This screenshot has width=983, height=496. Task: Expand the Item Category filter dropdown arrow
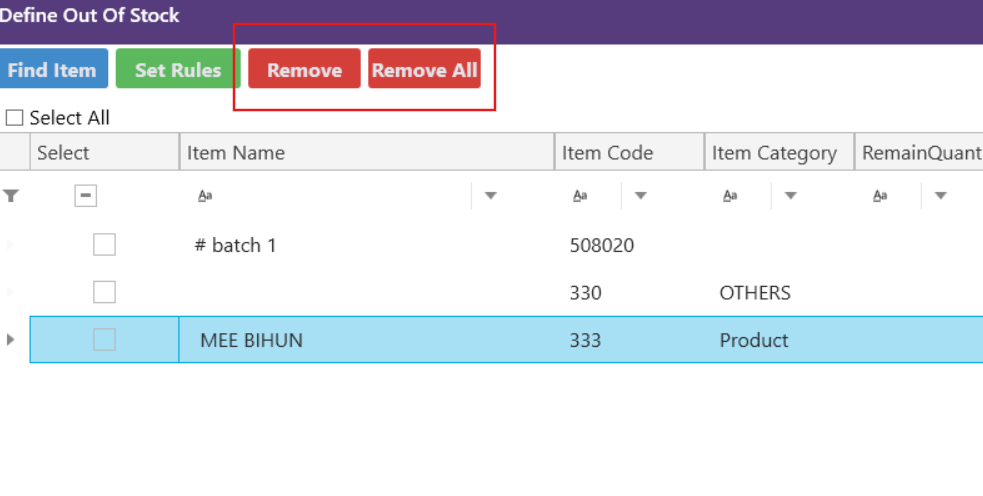point(790,196)
